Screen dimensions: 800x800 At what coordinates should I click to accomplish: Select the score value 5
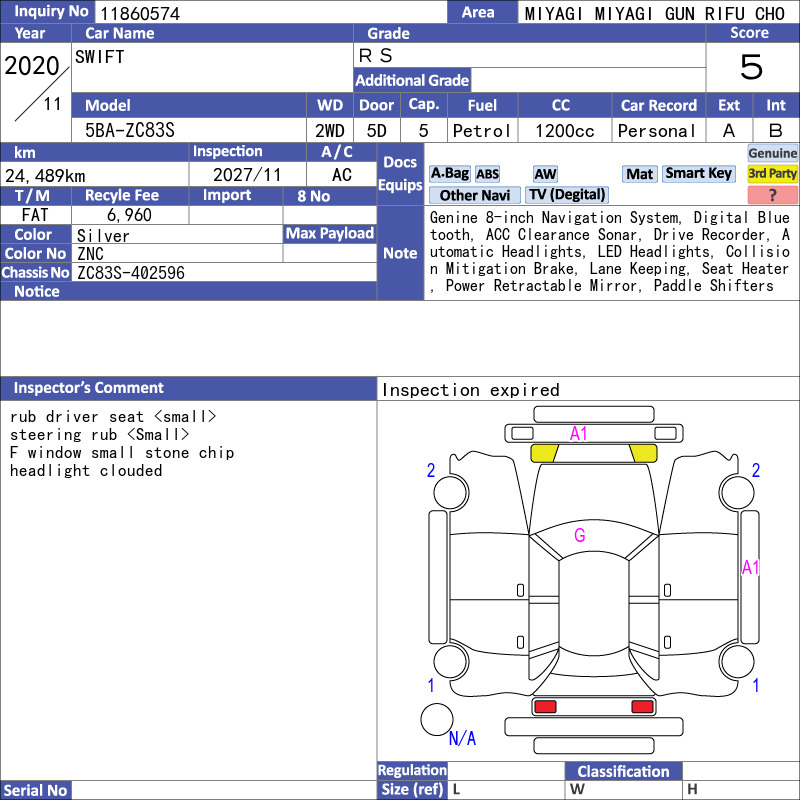(751, 67)
